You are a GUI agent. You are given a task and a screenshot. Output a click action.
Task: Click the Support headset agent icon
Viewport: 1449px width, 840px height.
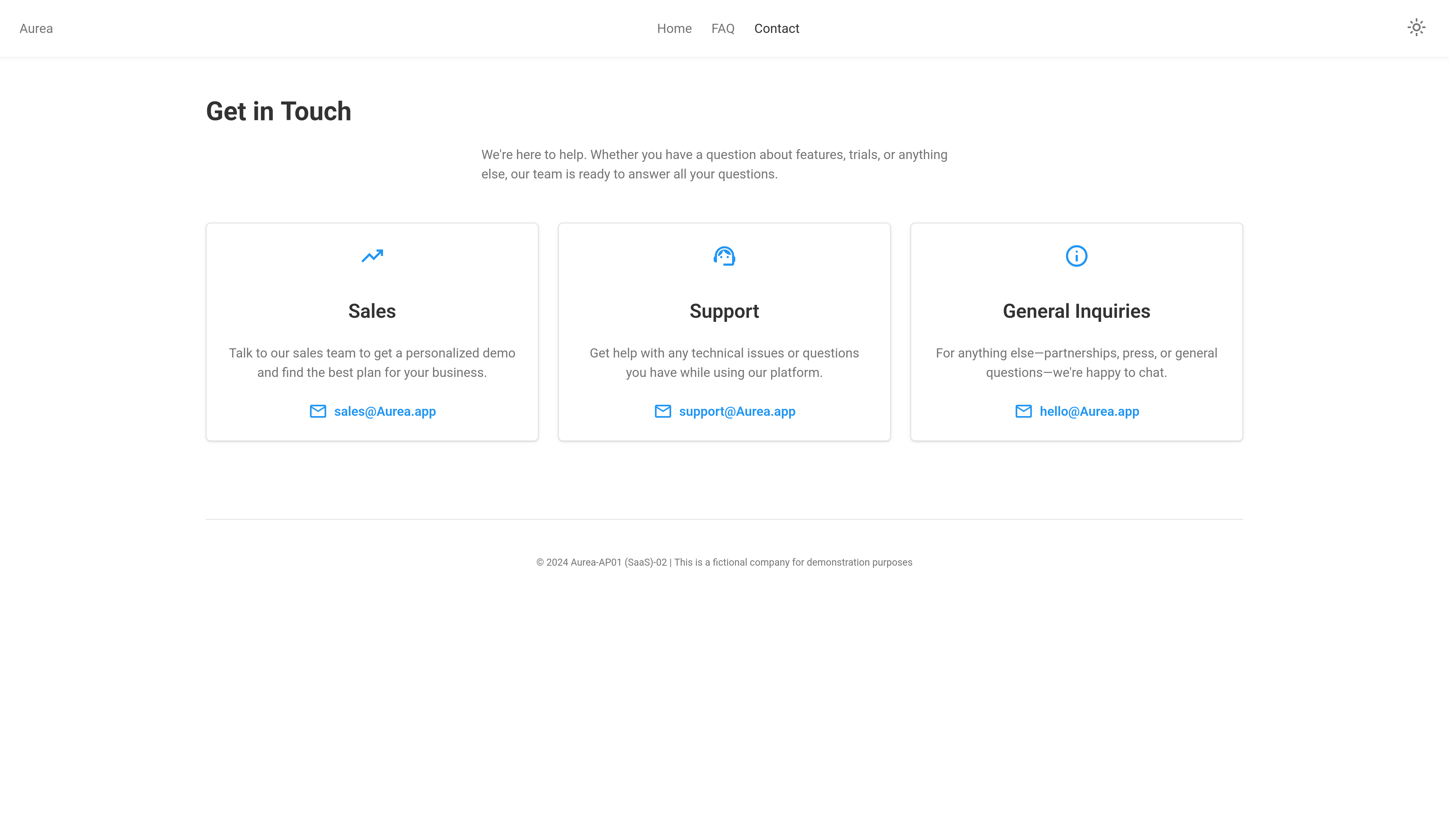point(724,256)
